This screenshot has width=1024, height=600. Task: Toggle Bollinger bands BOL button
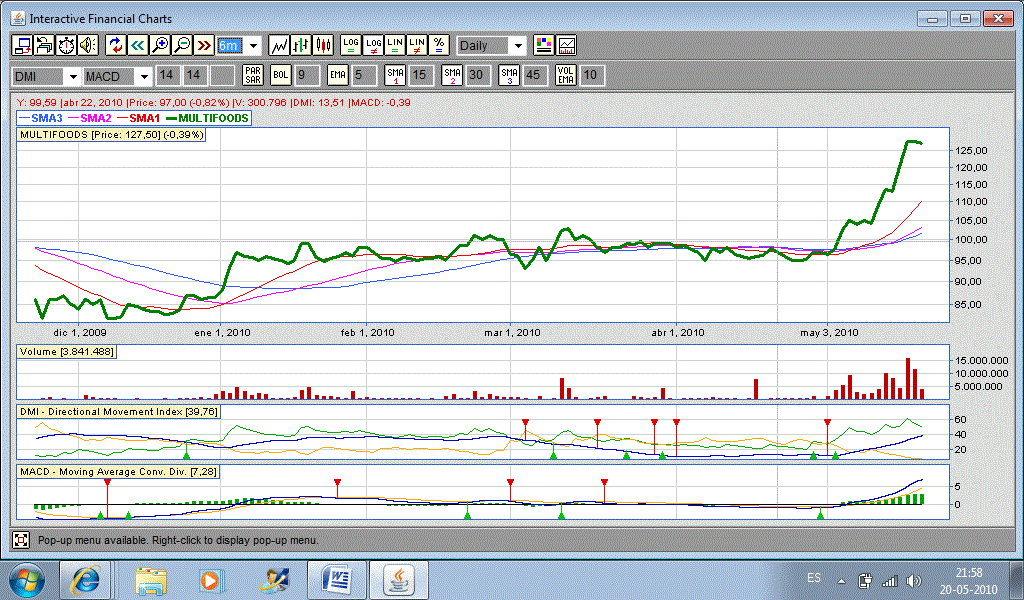coord(280,76)
